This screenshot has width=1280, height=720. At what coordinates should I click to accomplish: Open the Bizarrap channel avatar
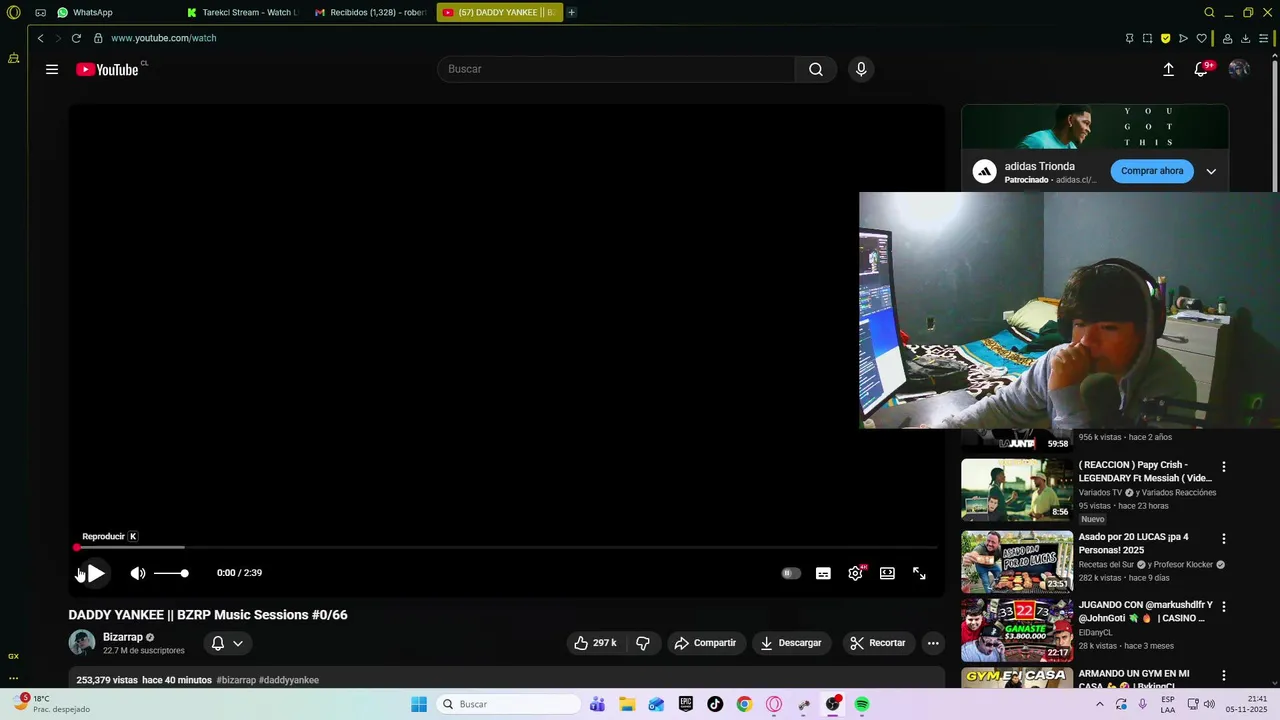[82, 643]
